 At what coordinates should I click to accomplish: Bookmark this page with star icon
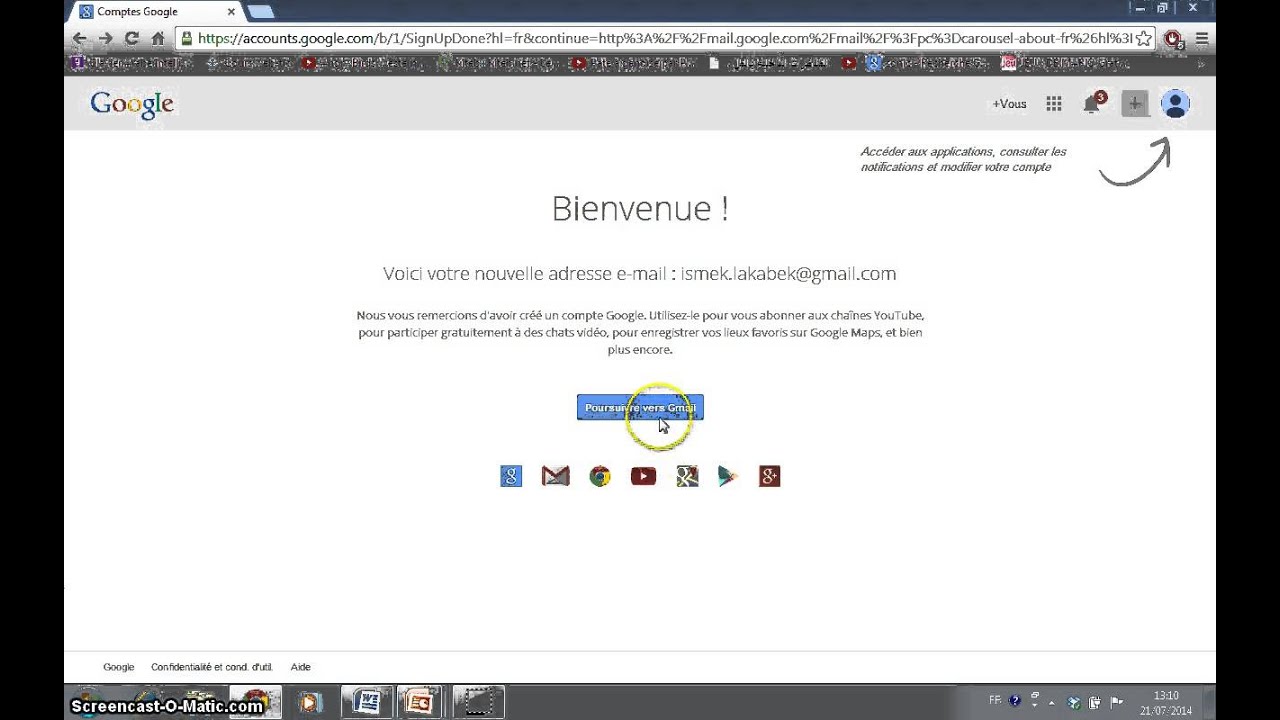(x=1146, y=39)
